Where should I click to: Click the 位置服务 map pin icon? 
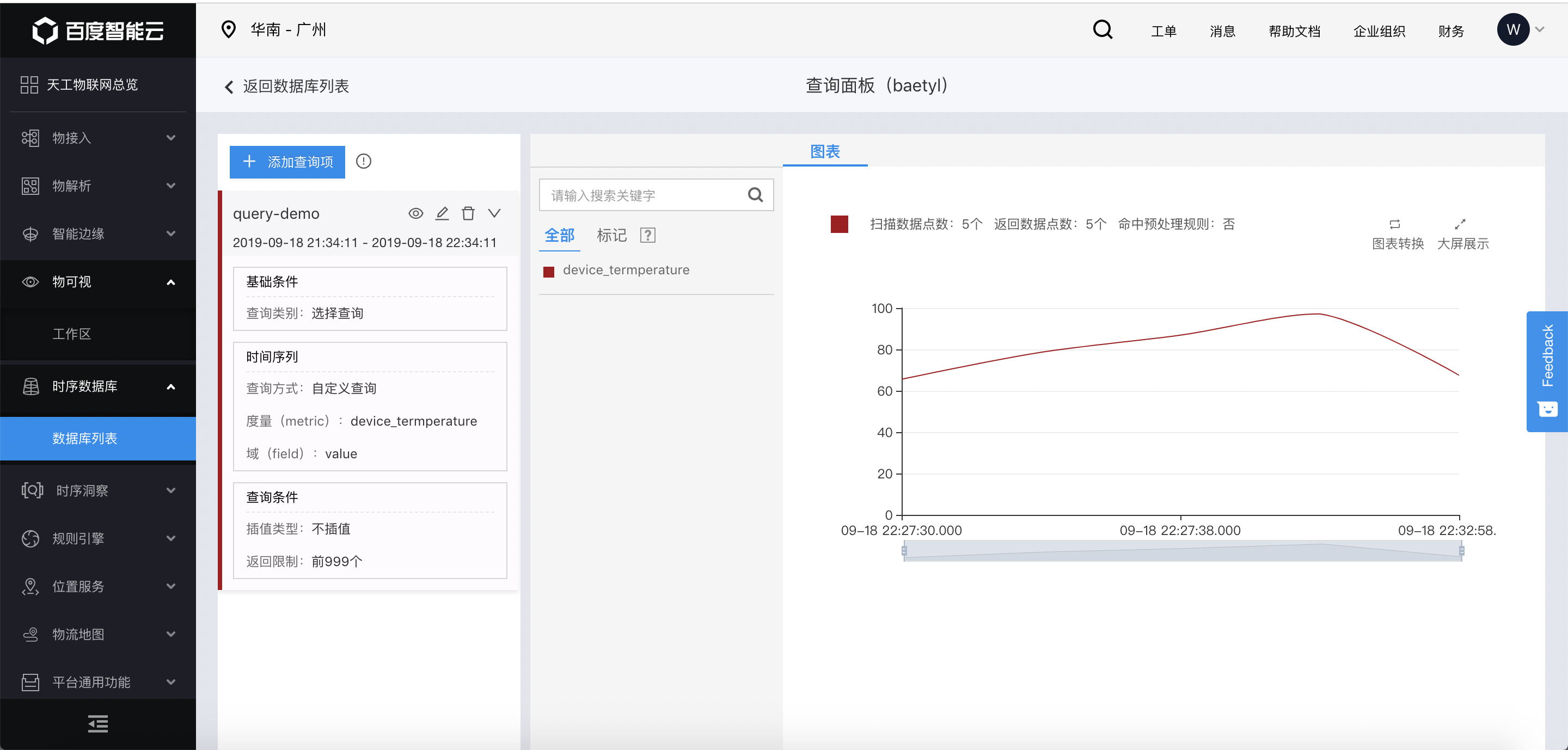pyautogui.click(x=30, y=586)
